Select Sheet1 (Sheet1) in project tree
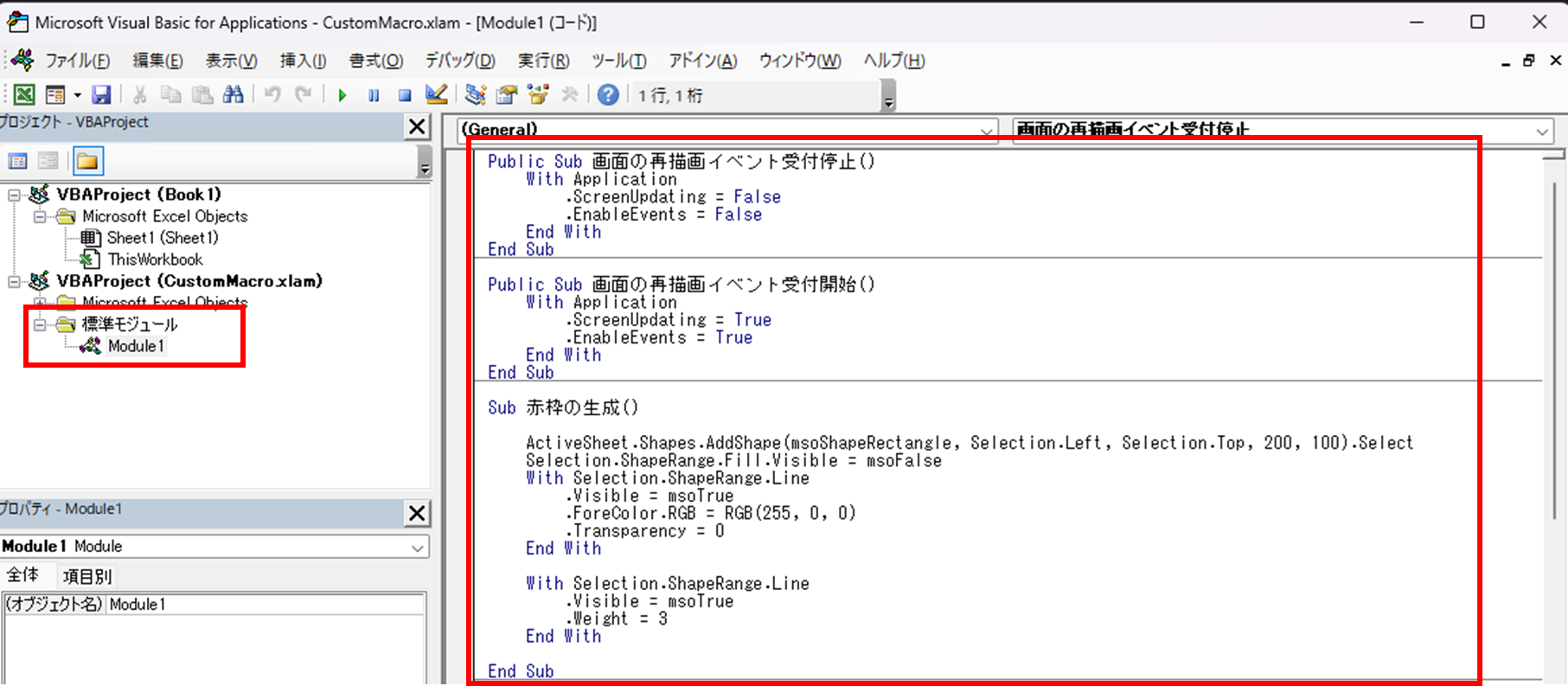The image size is (1568, 686). tap(162, 238)
